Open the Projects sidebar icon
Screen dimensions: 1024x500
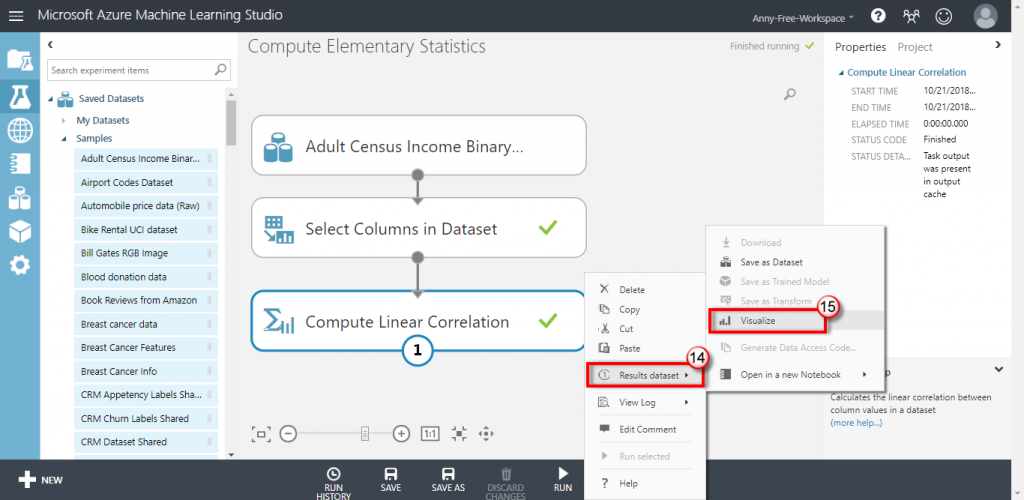tap(20, 59)
